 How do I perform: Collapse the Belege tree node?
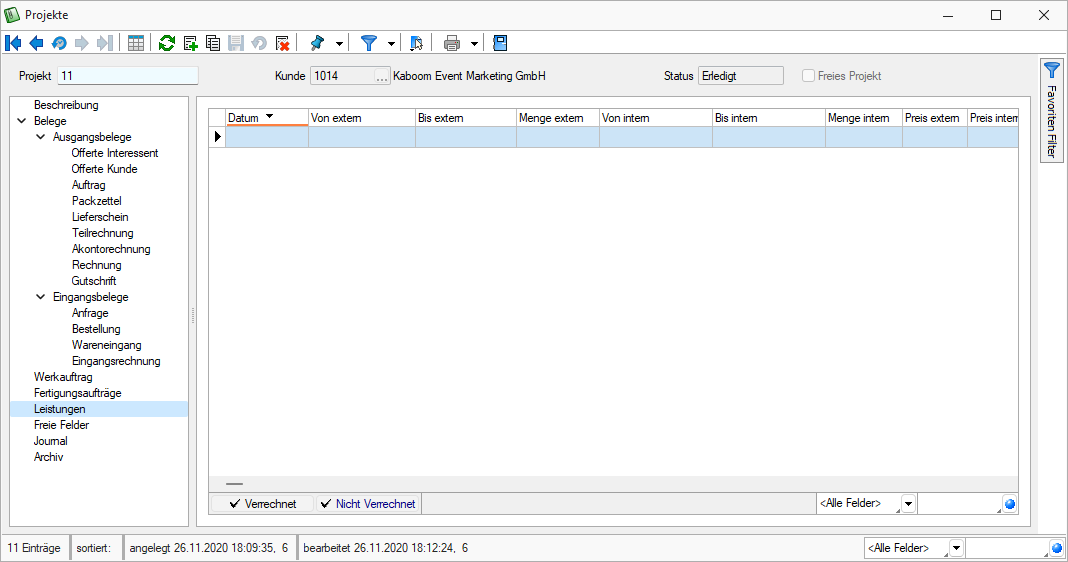click(x=22, y=121)
